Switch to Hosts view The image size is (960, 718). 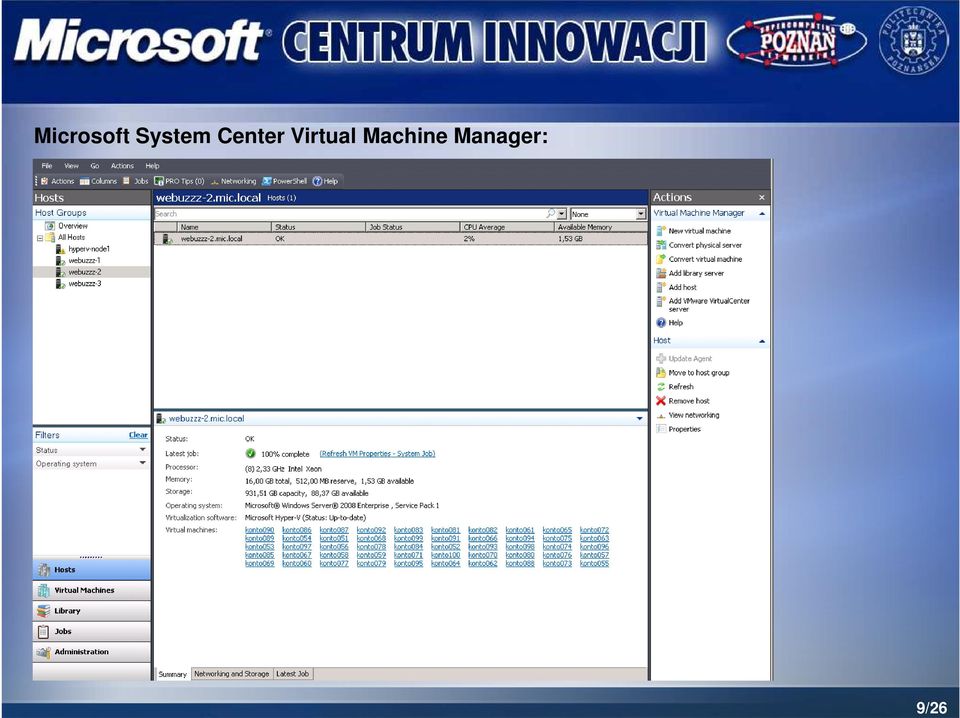(91, 570)
